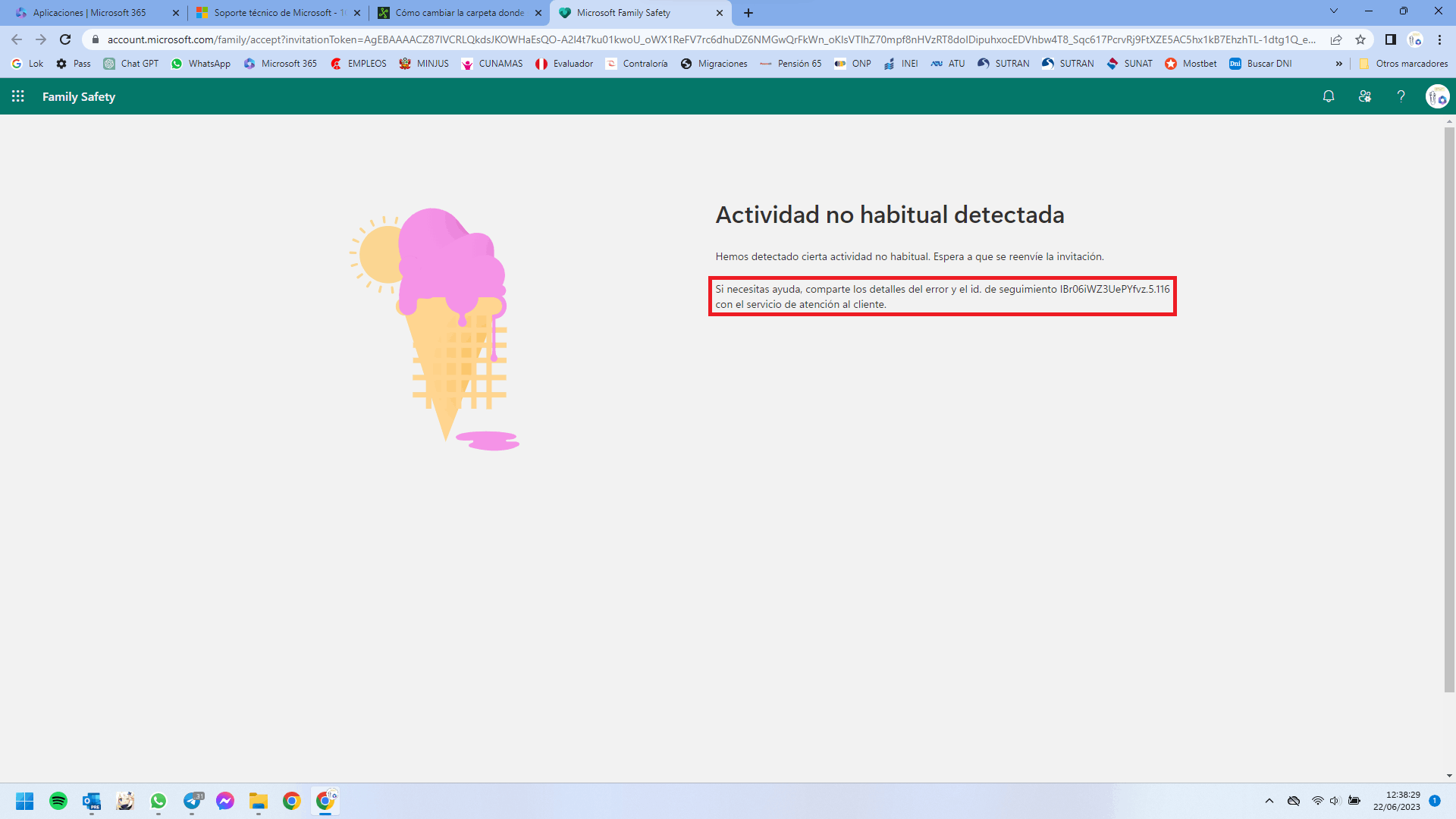Click the page vertical scrollbar

tap(1449, 409)
